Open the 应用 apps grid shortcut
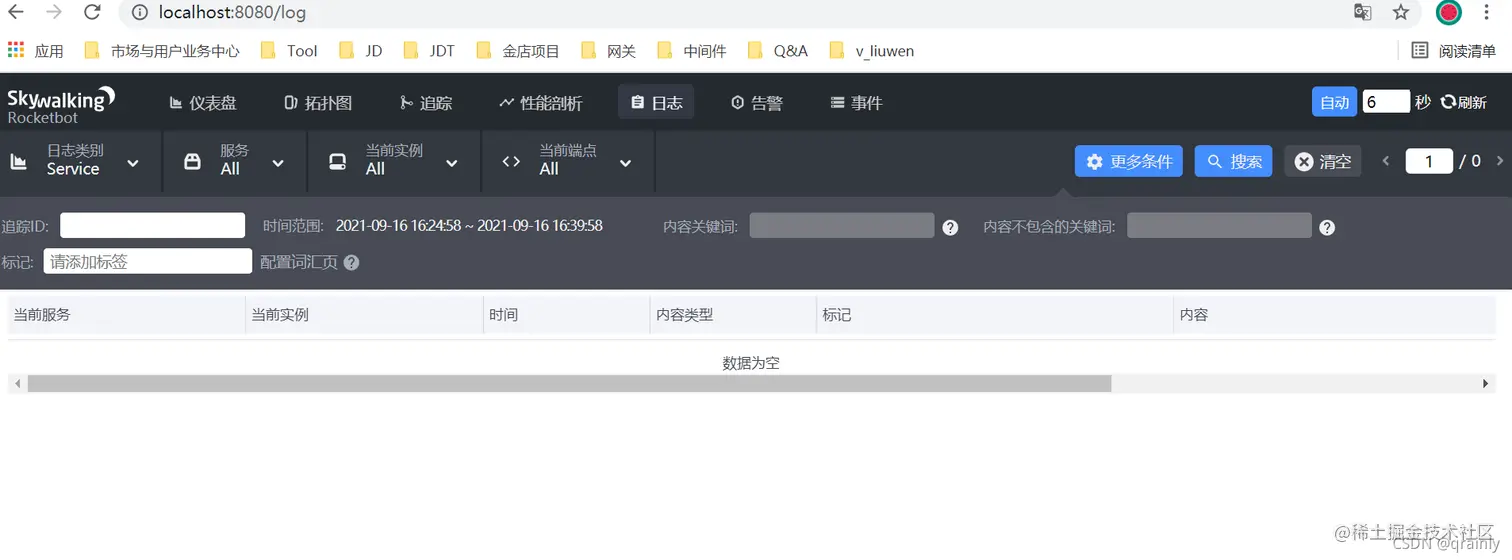 pos(36,50)
